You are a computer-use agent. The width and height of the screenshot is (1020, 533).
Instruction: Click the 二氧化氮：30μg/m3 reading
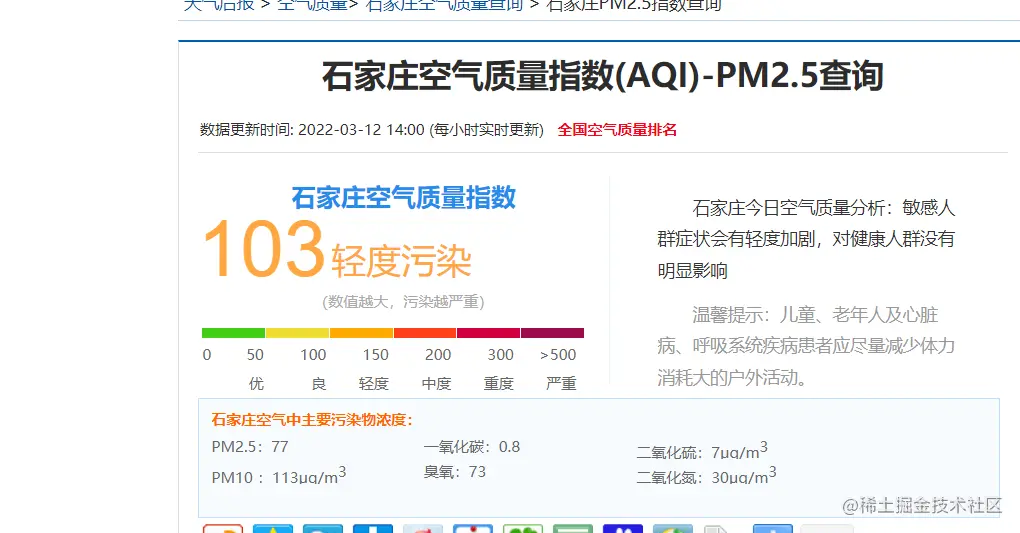click(x=706, y=476)
